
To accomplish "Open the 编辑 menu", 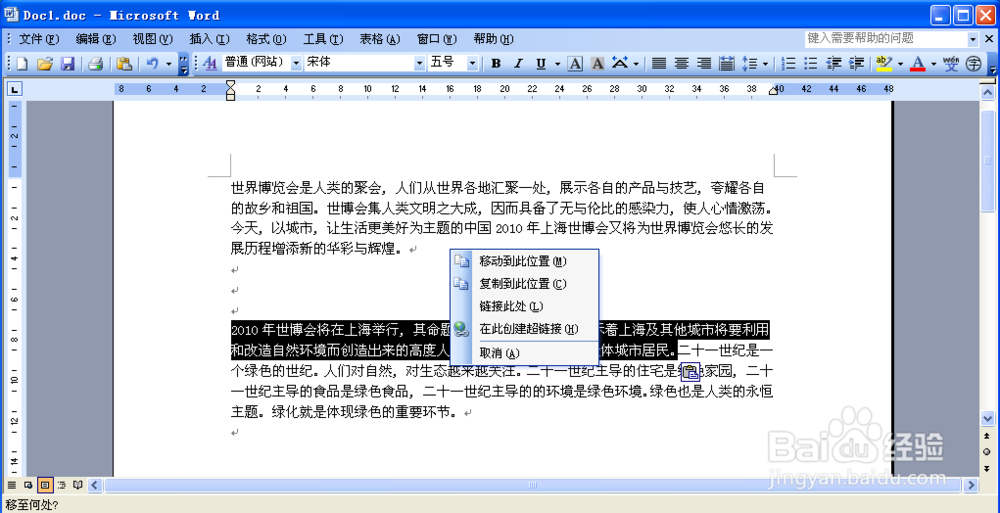I will pyautogui.click(x=96, y=39).
